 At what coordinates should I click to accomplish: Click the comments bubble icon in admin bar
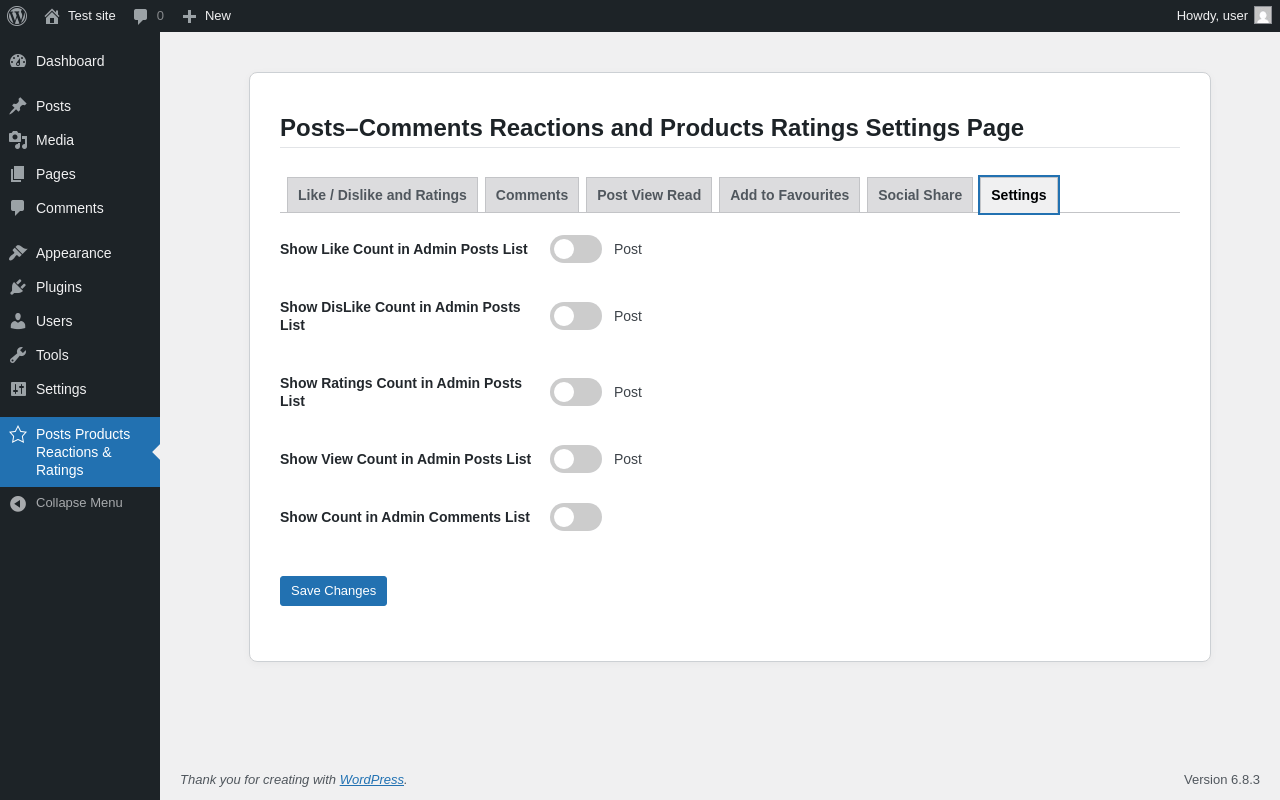(x=141, y=16)
